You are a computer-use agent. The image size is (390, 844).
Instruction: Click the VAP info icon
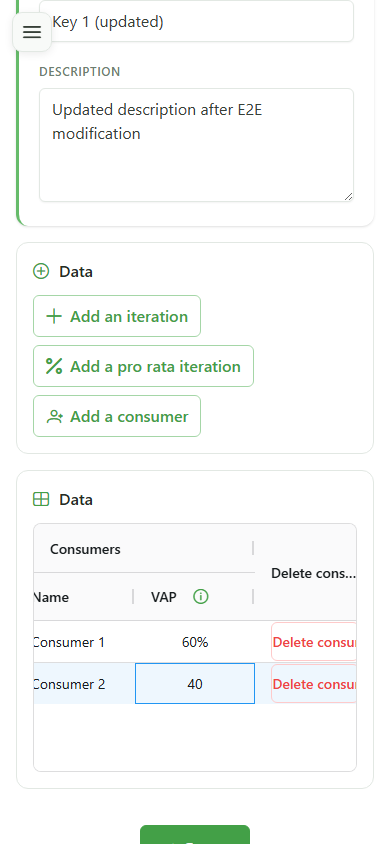pyautogui.click(x=201, y=596)
